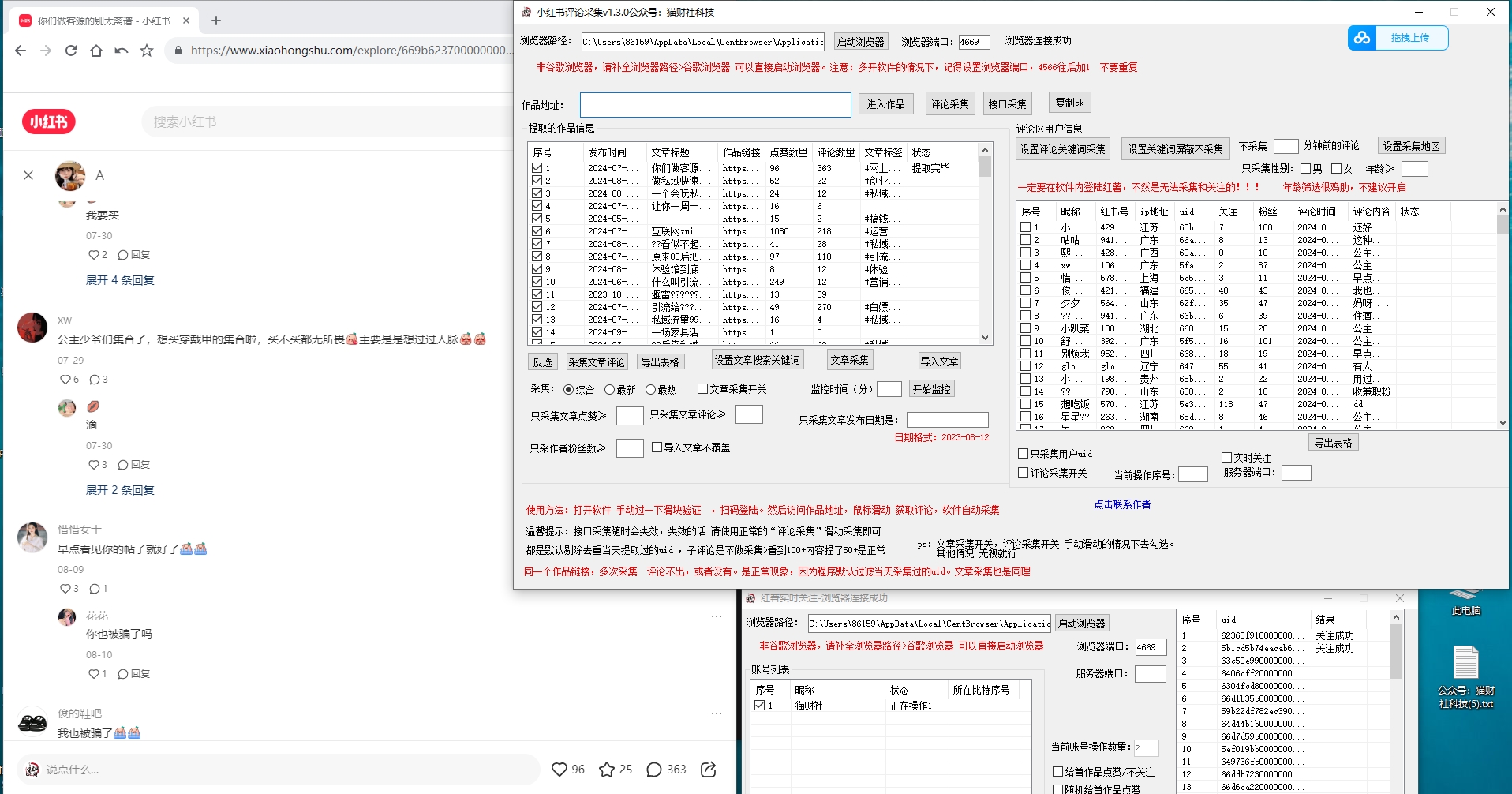Close the post with the X icon

point(28,175)
